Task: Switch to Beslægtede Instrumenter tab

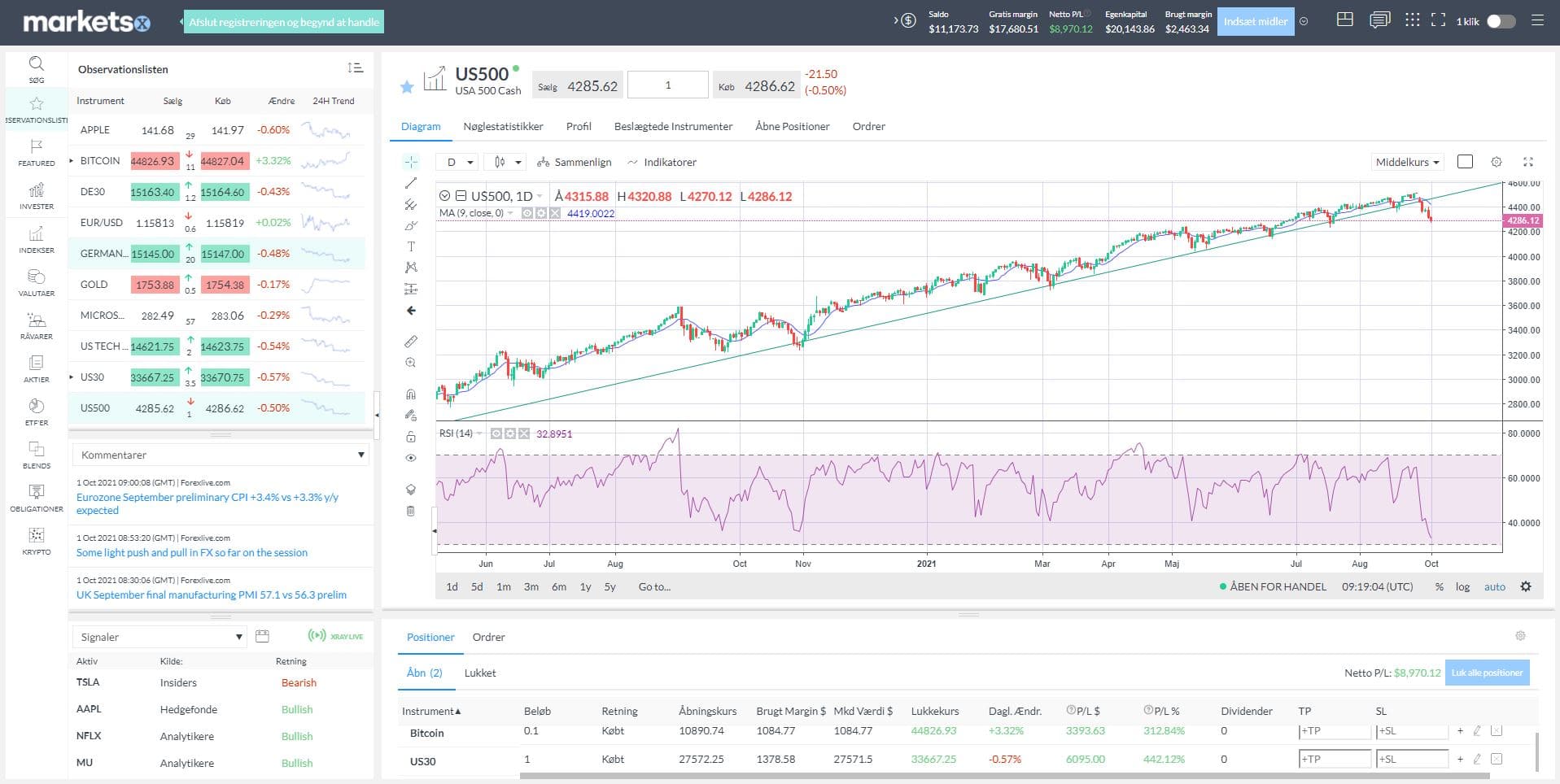Action: 673,126
